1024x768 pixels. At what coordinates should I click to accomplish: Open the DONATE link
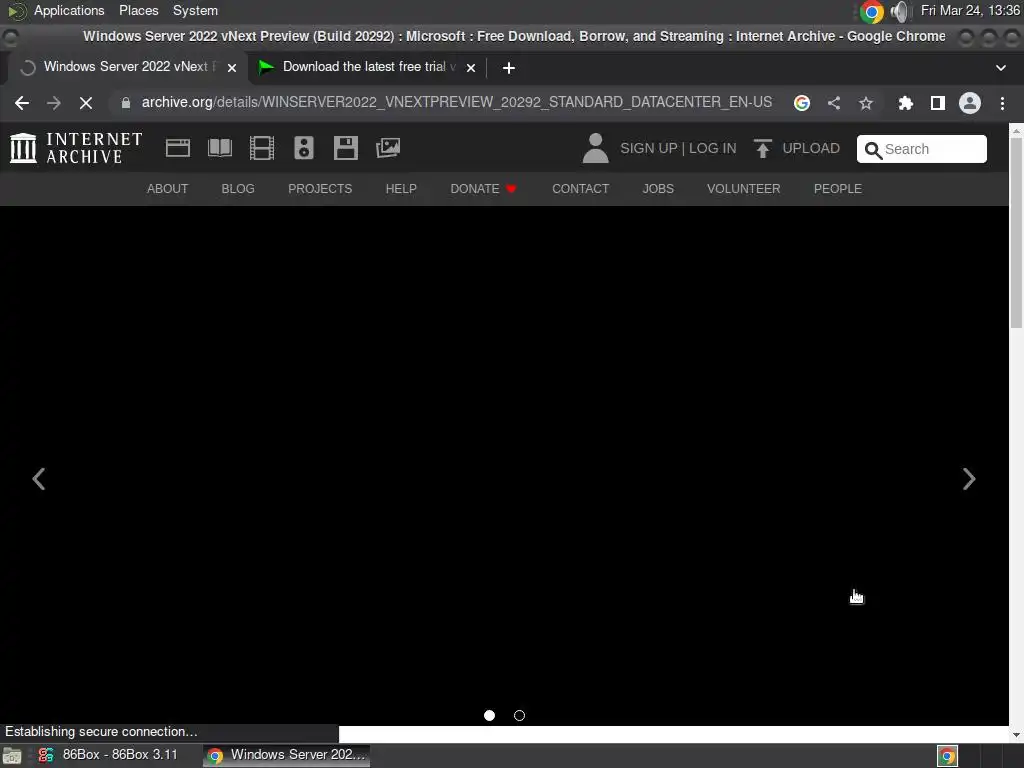coord(483,189)
